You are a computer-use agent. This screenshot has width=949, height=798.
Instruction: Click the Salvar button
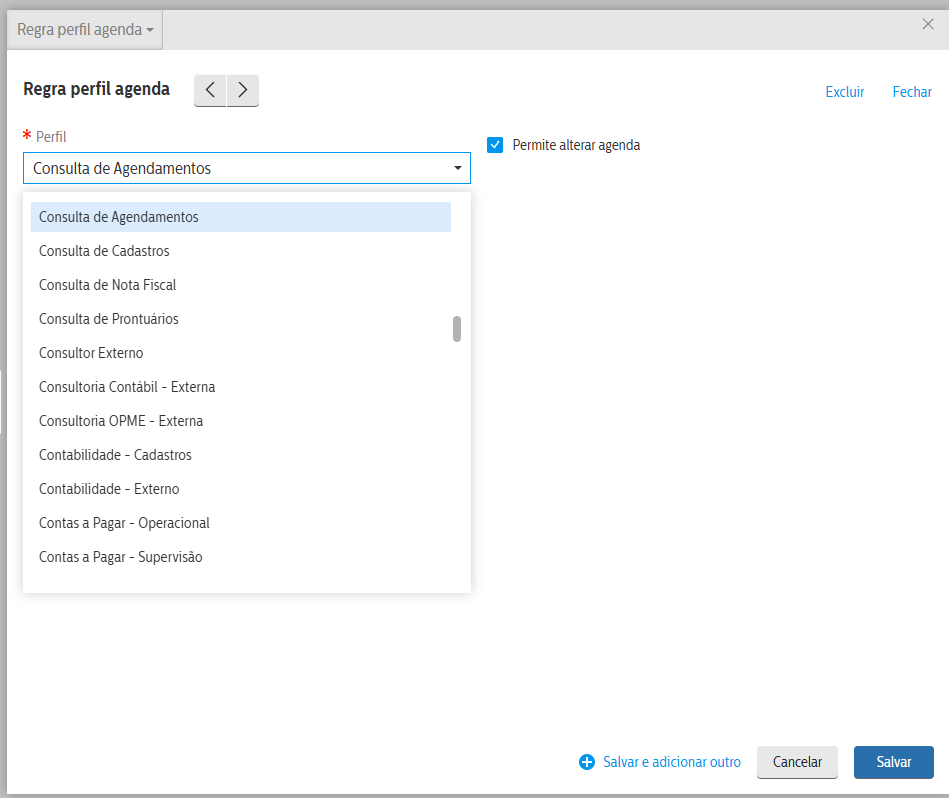(x=894, y=762)
